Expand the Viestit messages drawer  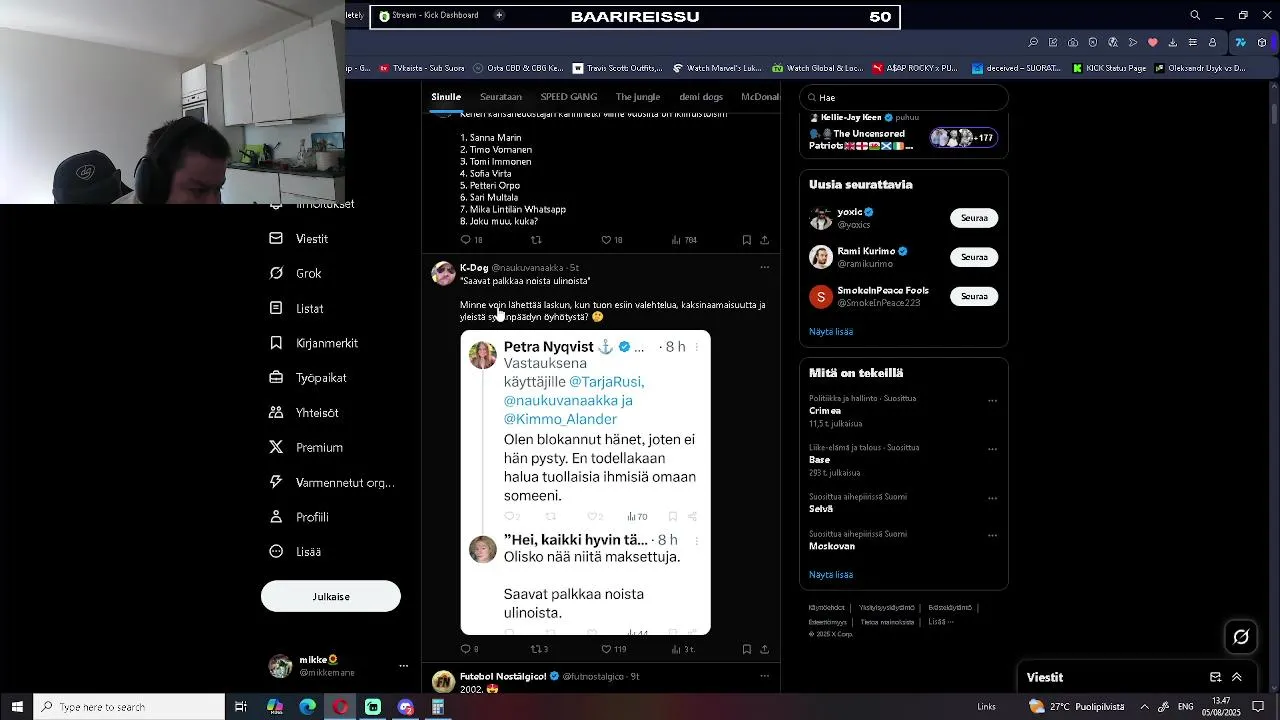point(1237,677)
